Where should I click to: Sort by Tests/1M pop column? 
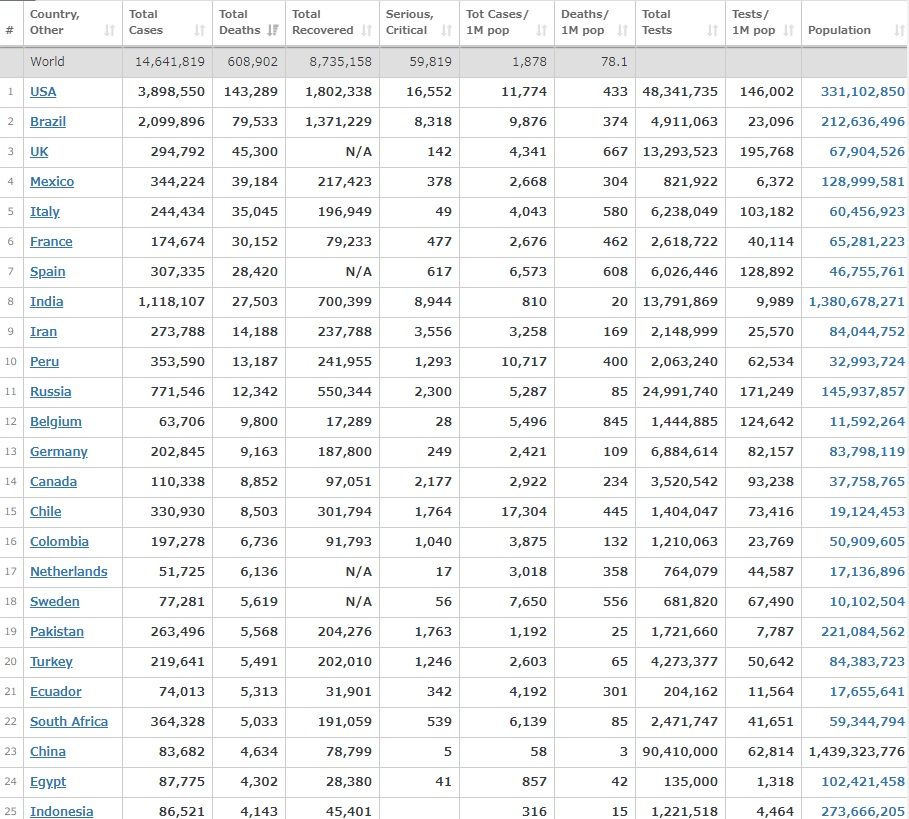(762, 23)
